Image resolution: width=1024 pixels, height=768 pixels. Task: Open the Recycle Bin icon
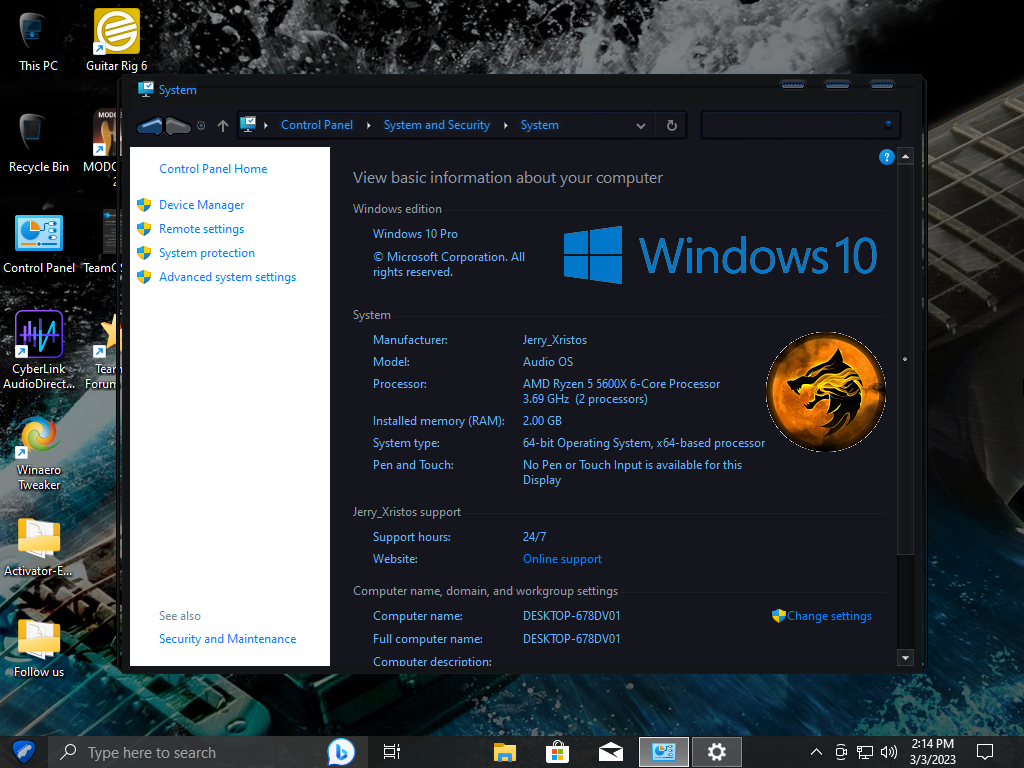coord(39,143)
